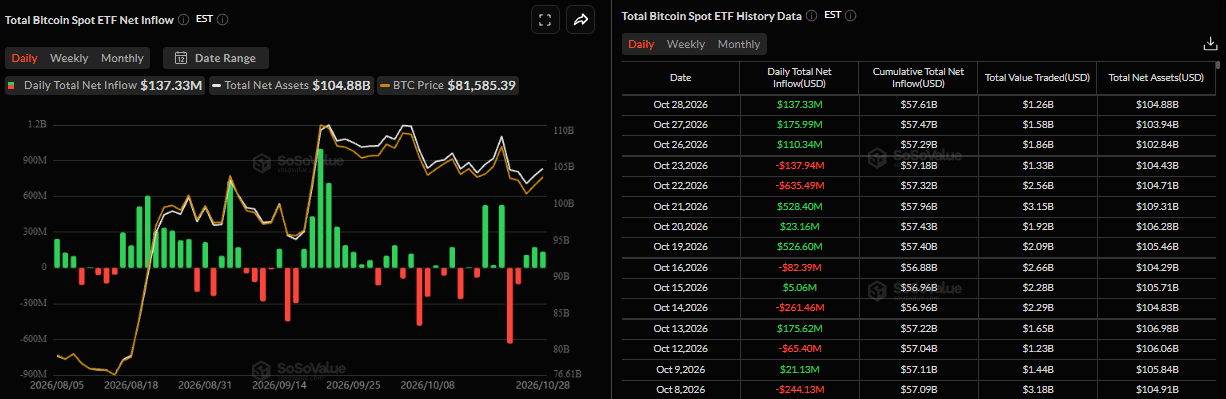Click the $109.31B net assets cell
This screenshot has height=399, width=1226.
pyautogui.click(x=1156, y=205)
